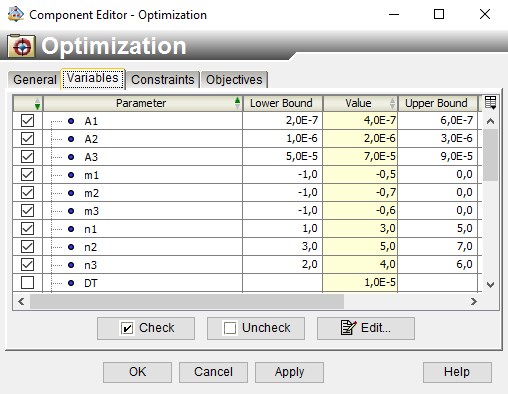Select the A2 parameter row name
The height and width of the screenshot is (394, 508).
click(91, 139)
